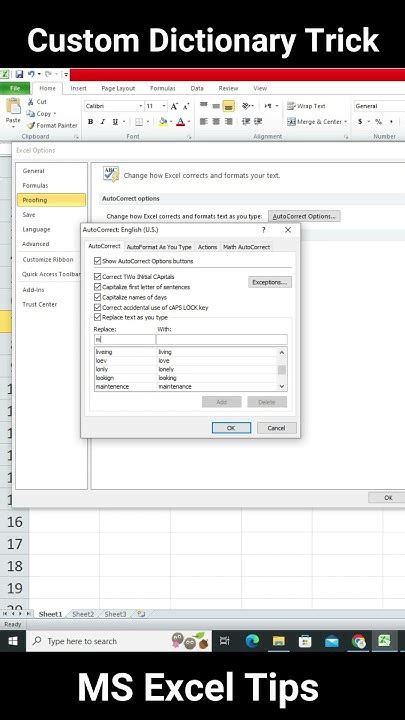
Task: Toggle Bold formatting
Action: click(x=90, y=122)
